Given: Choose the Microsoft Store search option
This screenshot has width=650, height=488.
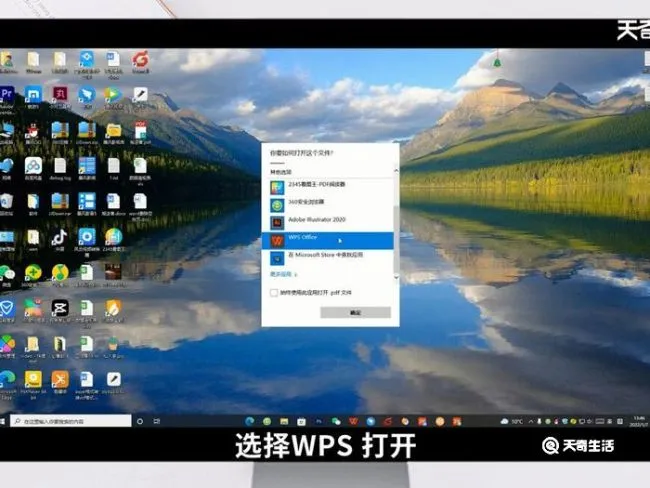Looking at the screenshot, I should tap(327, 258).
